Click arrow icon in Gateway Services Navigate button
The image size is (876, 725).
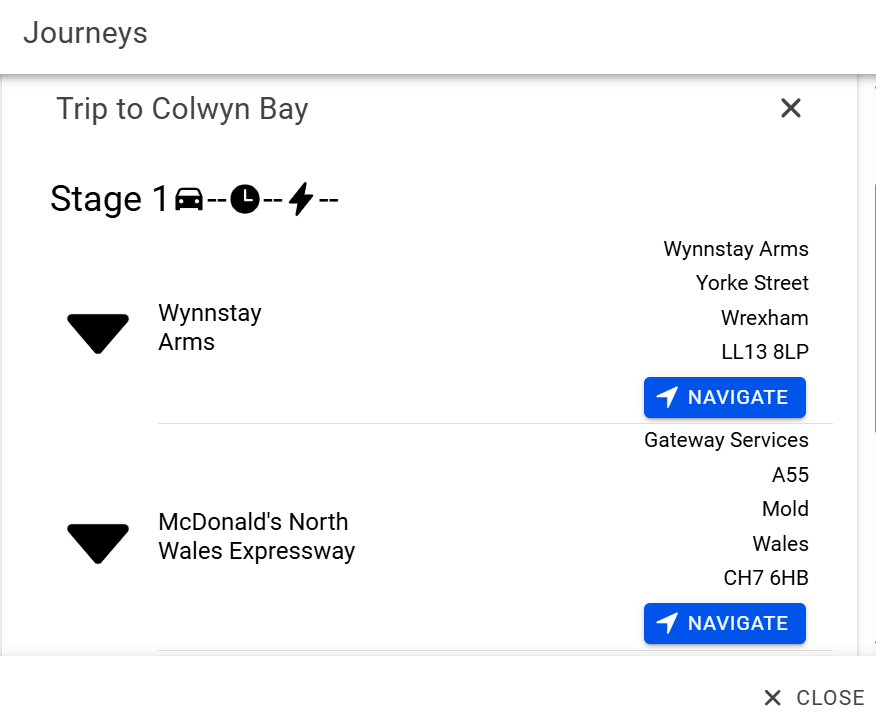(667, 624)
